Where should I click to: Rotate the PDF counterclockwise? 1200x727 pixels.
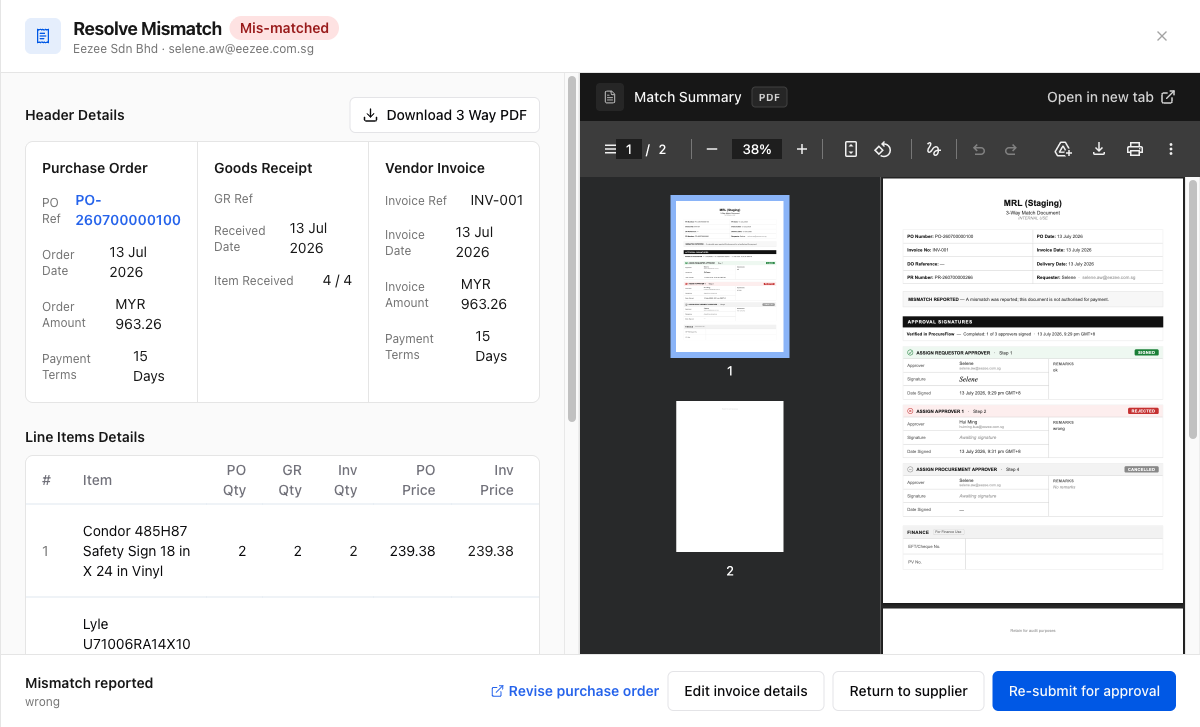883,149
